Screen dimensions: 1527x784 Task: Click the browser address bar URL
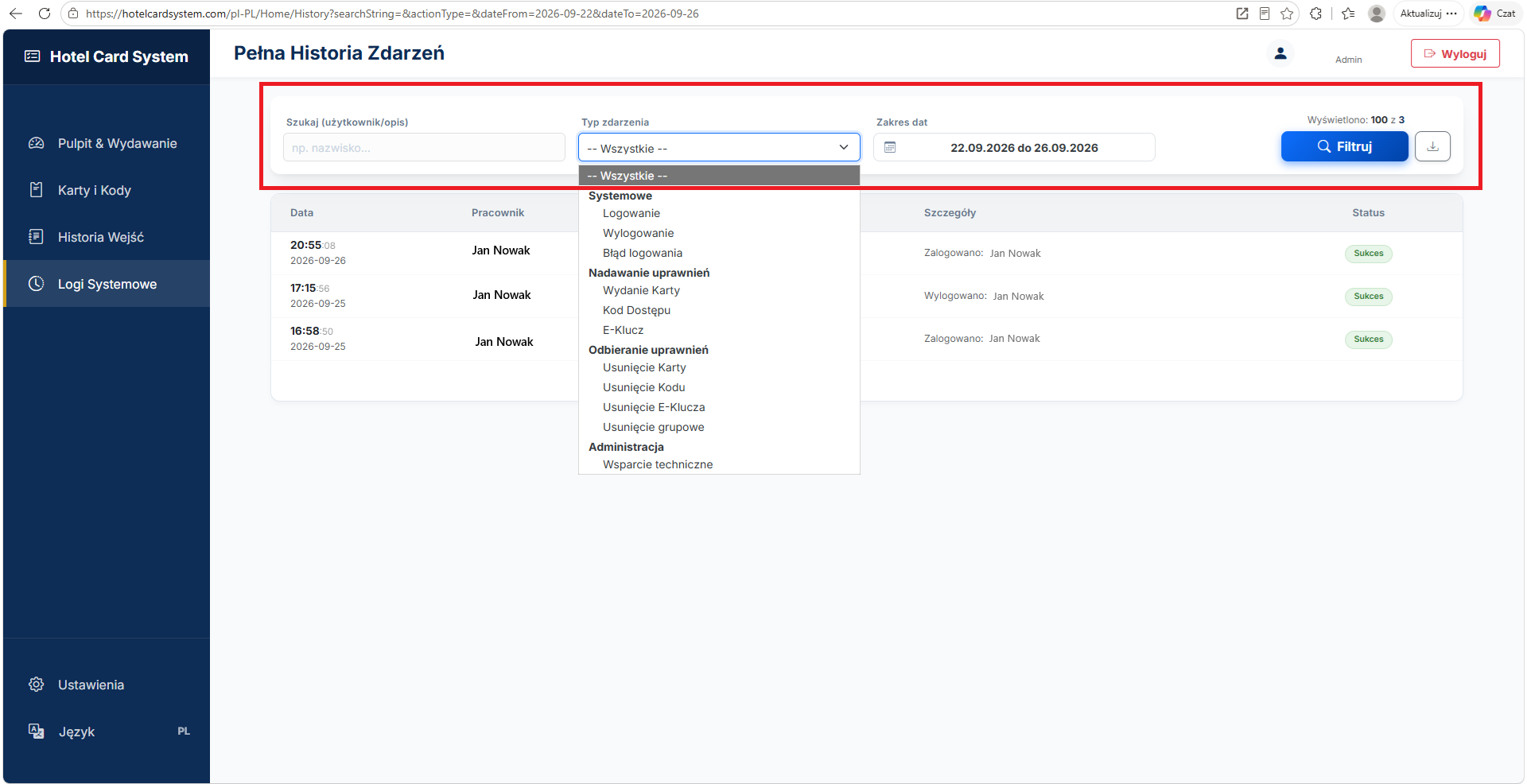392,14
